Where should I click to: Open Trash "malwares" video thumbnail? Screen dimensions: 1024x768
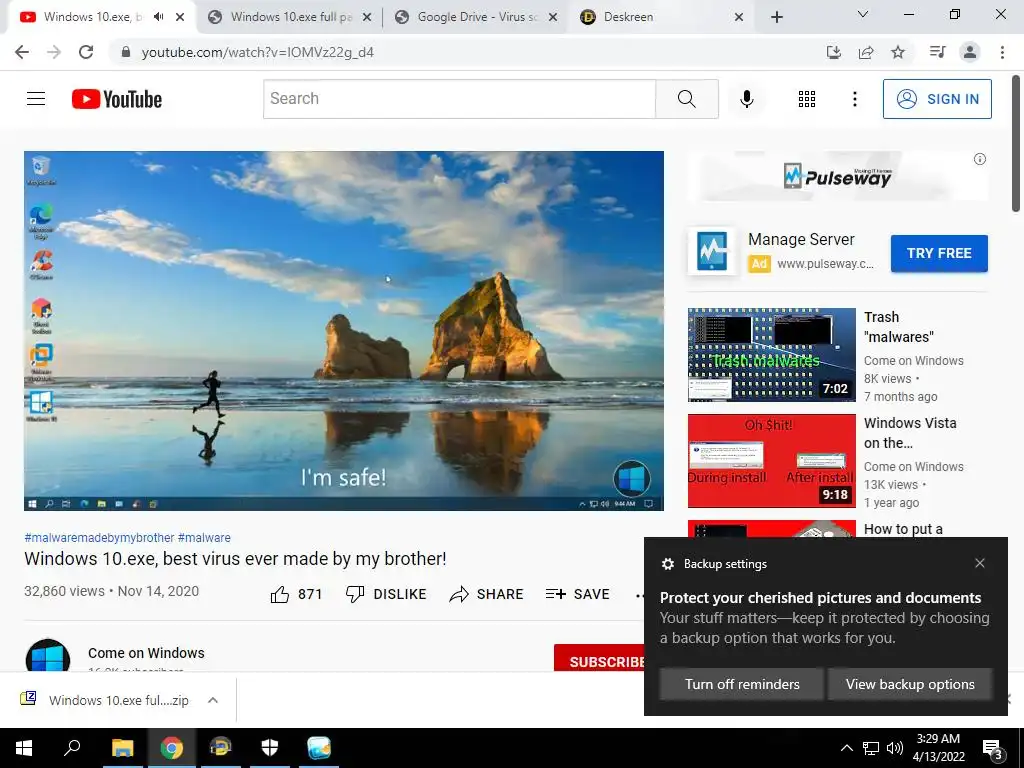pos(771,355)
